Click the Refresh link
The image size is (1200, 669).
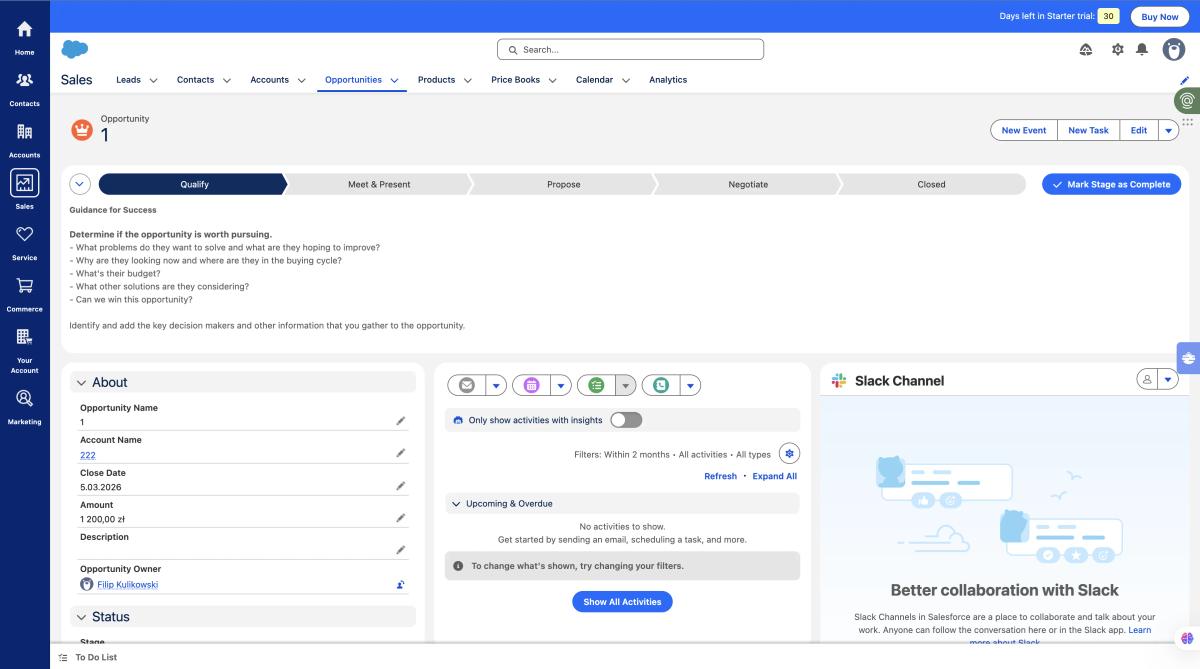pos(720,476)
